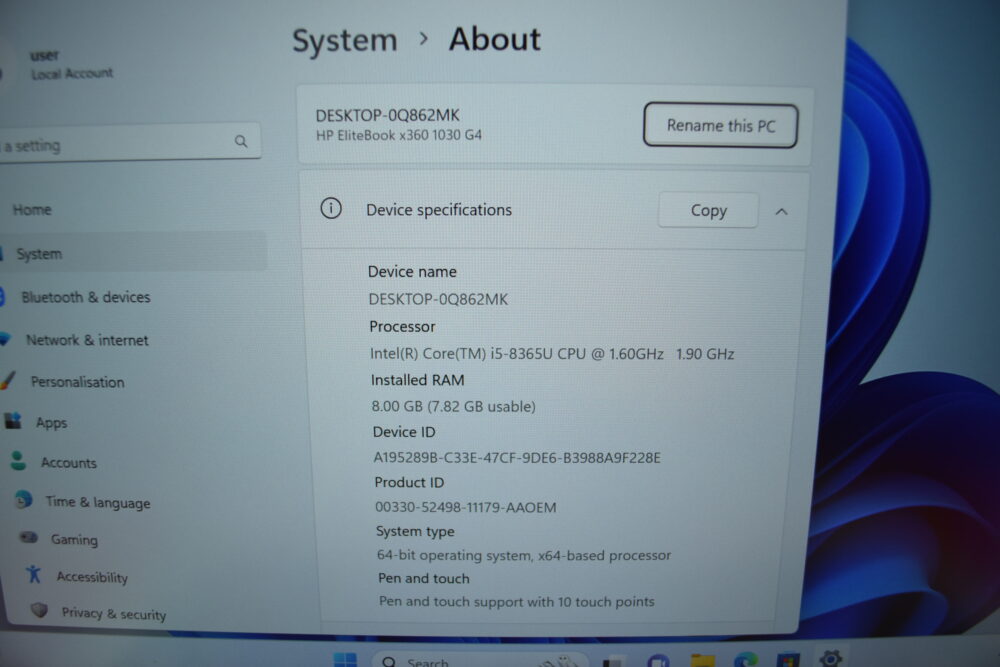Click the 64-bit operating system text
This screenshot has height=667, width=1000.
click(524, 555)
